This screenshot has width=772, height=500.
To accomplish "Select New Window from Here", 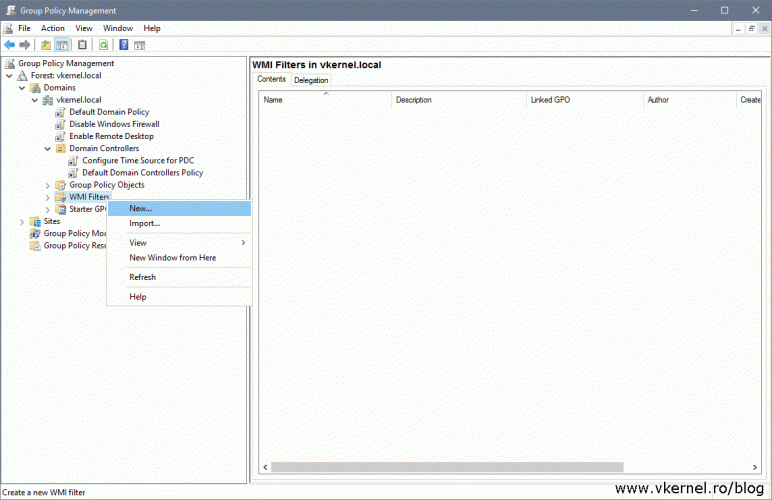I will pos(179,258).
